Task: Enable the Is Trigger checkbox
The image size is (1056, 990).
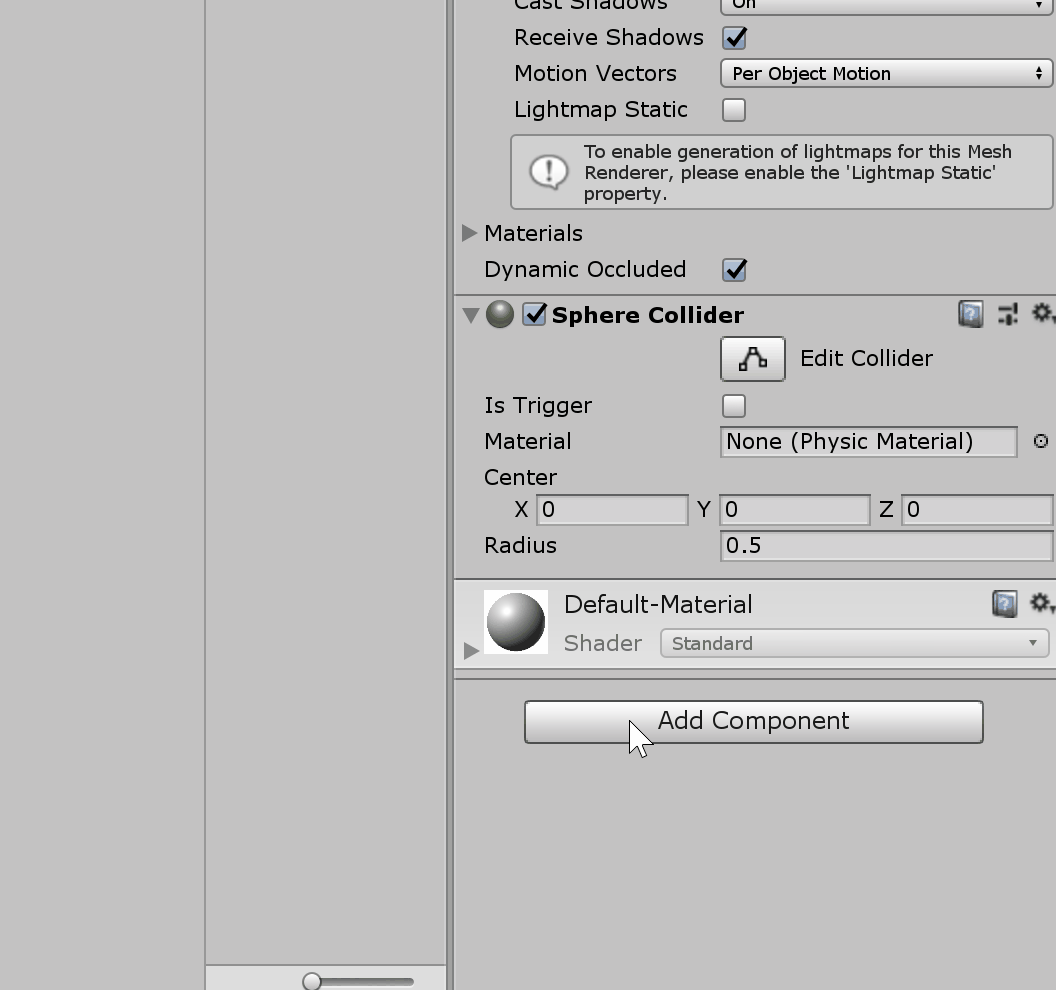Action: [733, 405]
